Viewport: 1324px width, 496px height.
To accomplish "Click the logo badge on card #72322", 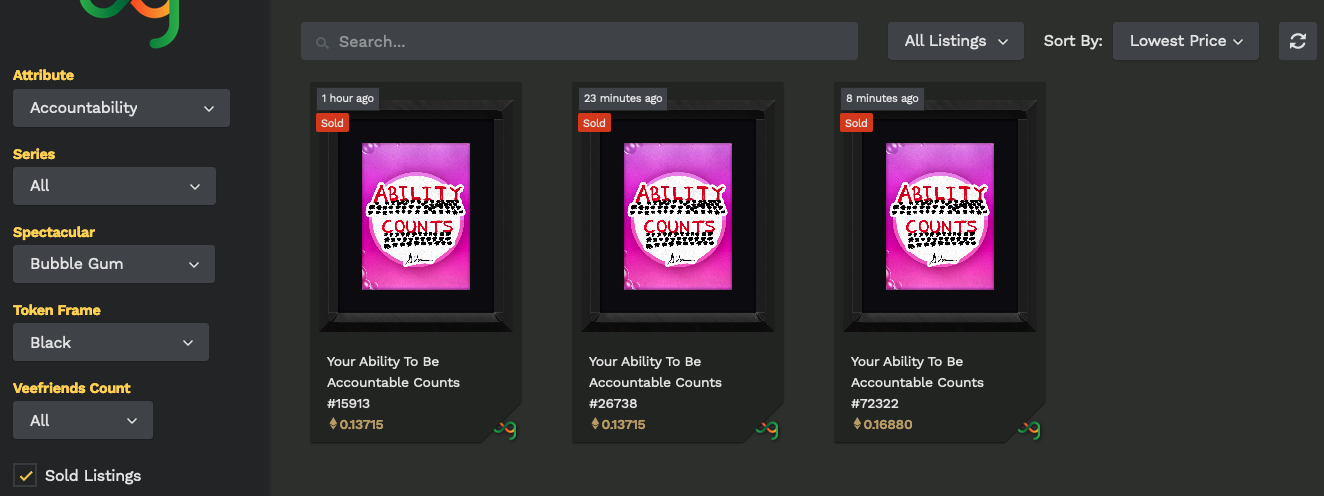I will pyautogui.click(x=1029, y=428).
